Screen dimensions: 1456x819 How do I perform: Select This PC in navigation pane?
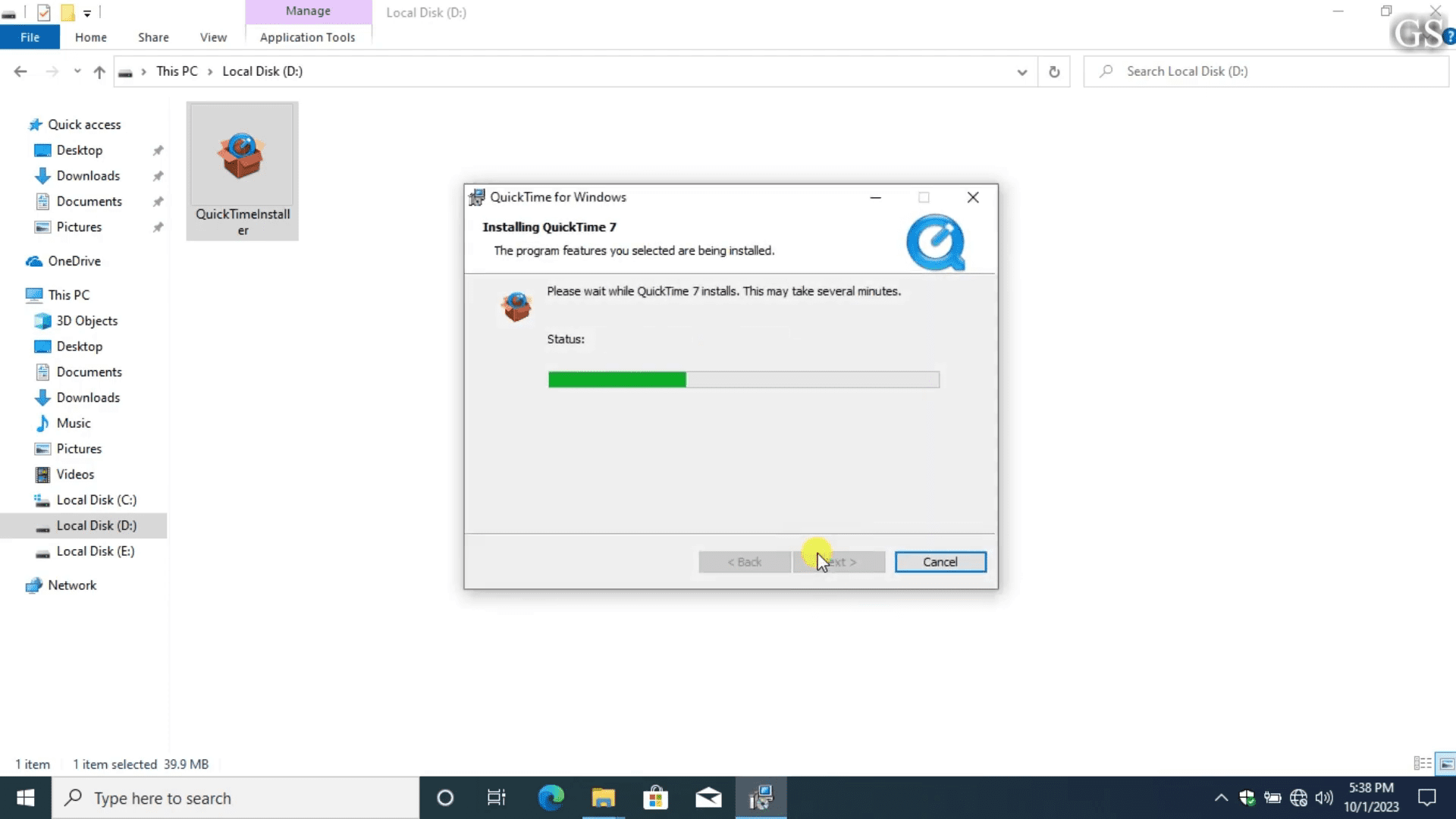pos(68,295)
